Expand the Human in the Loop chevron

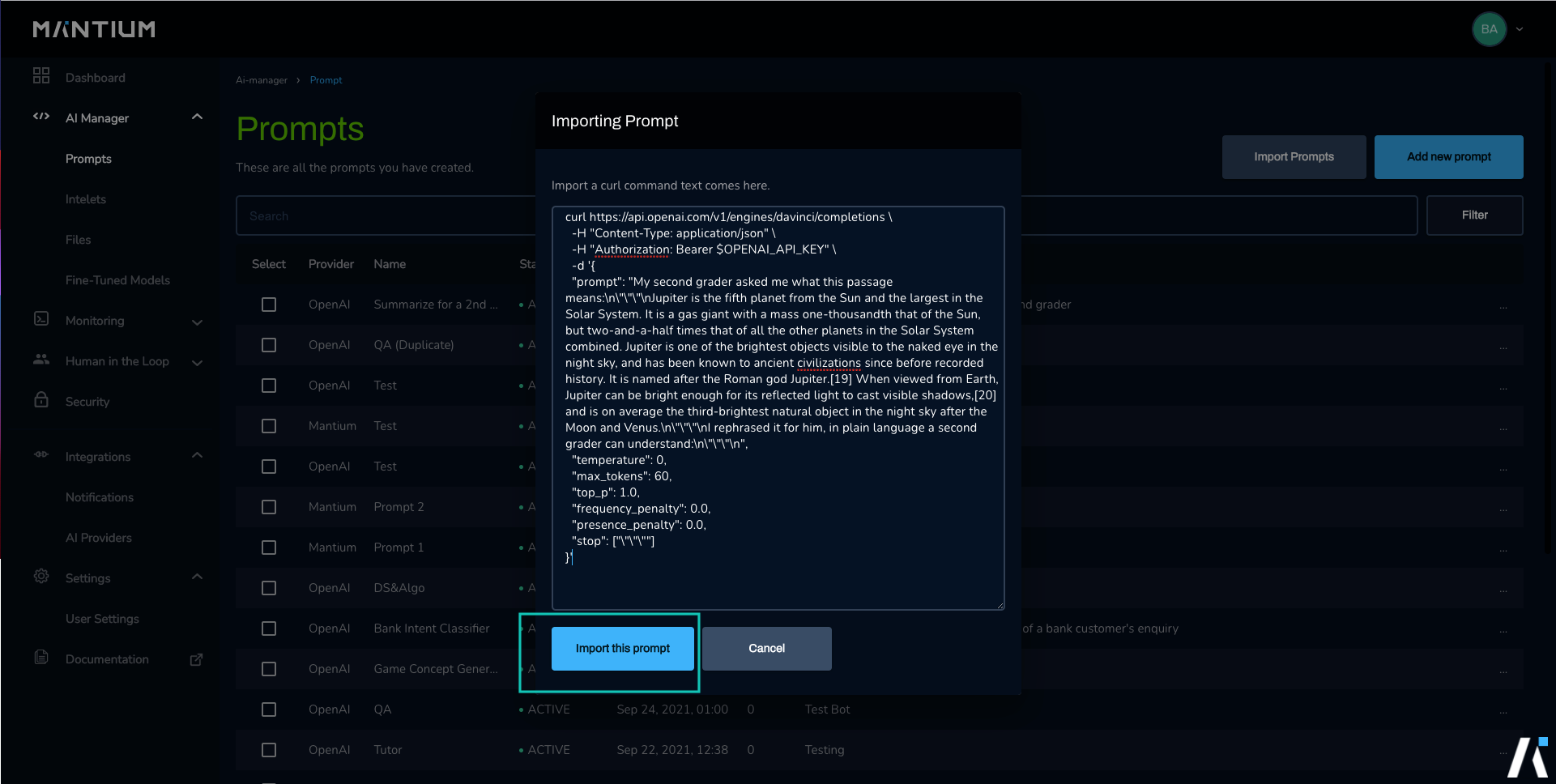pyautogui.click(x=197, y=362)
